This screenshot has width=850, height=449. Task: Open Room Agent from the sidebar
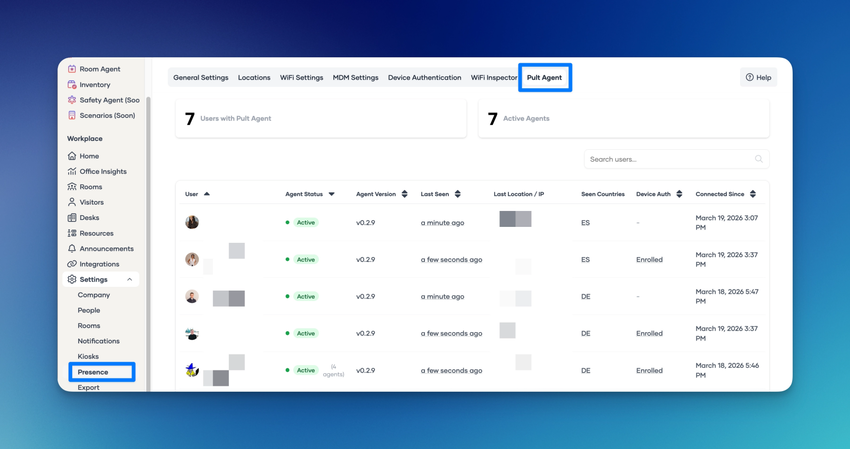pos(99,69)
